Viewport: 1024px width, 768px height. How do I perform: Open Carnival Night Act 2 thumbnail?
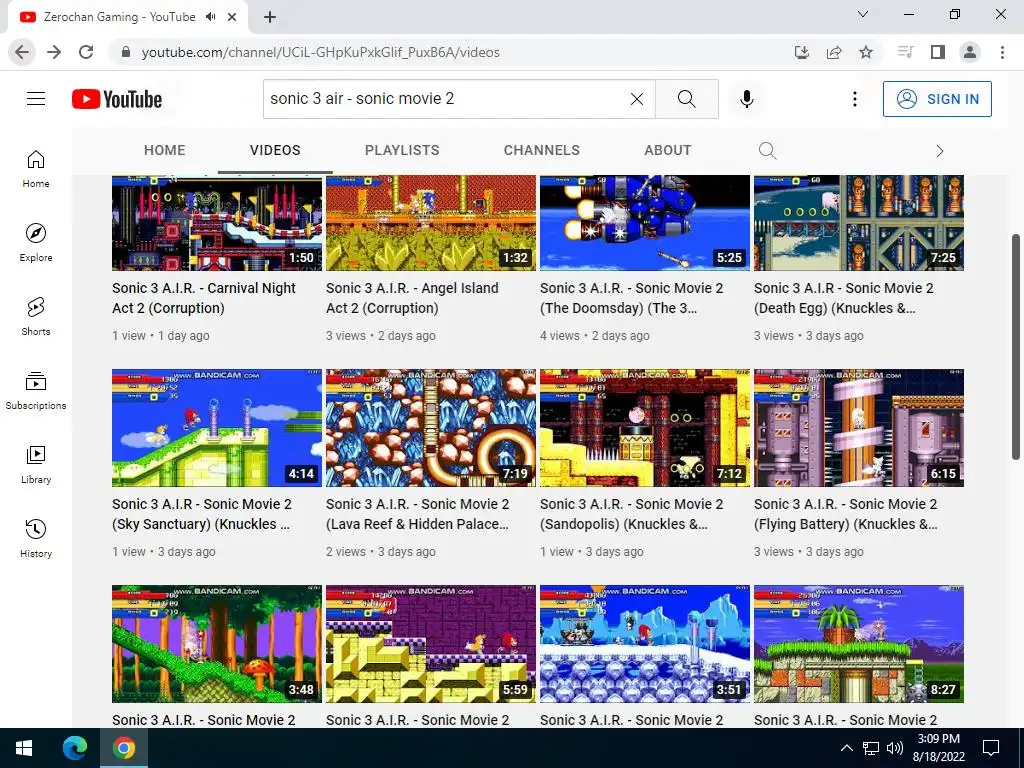[217, 223]
